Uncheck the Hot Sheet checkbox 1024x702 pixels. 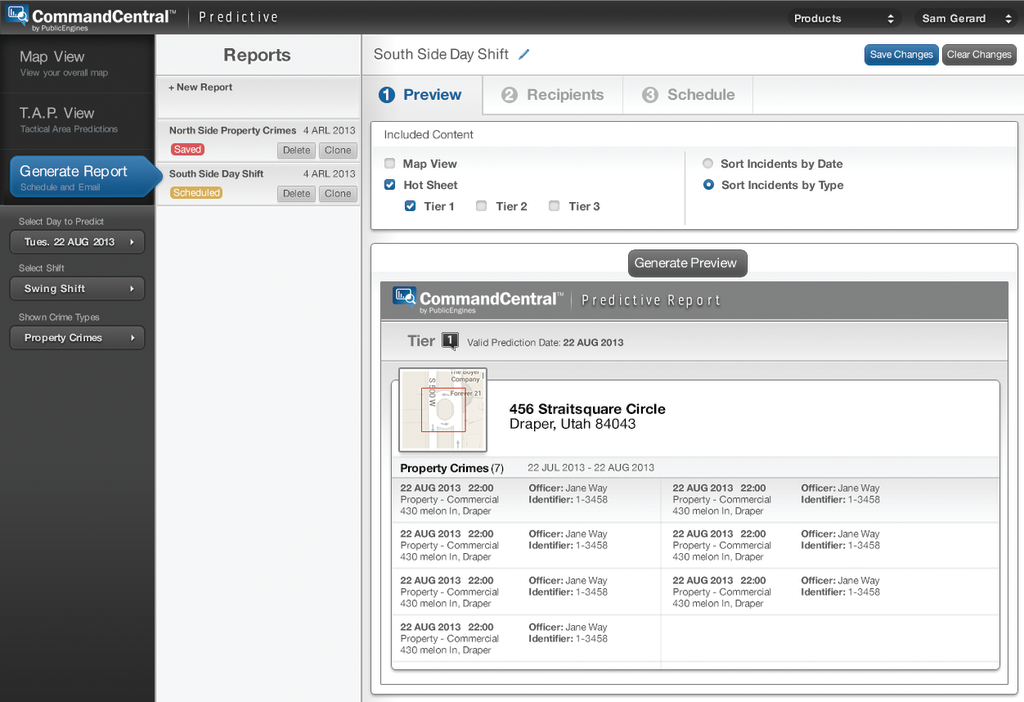390,185
